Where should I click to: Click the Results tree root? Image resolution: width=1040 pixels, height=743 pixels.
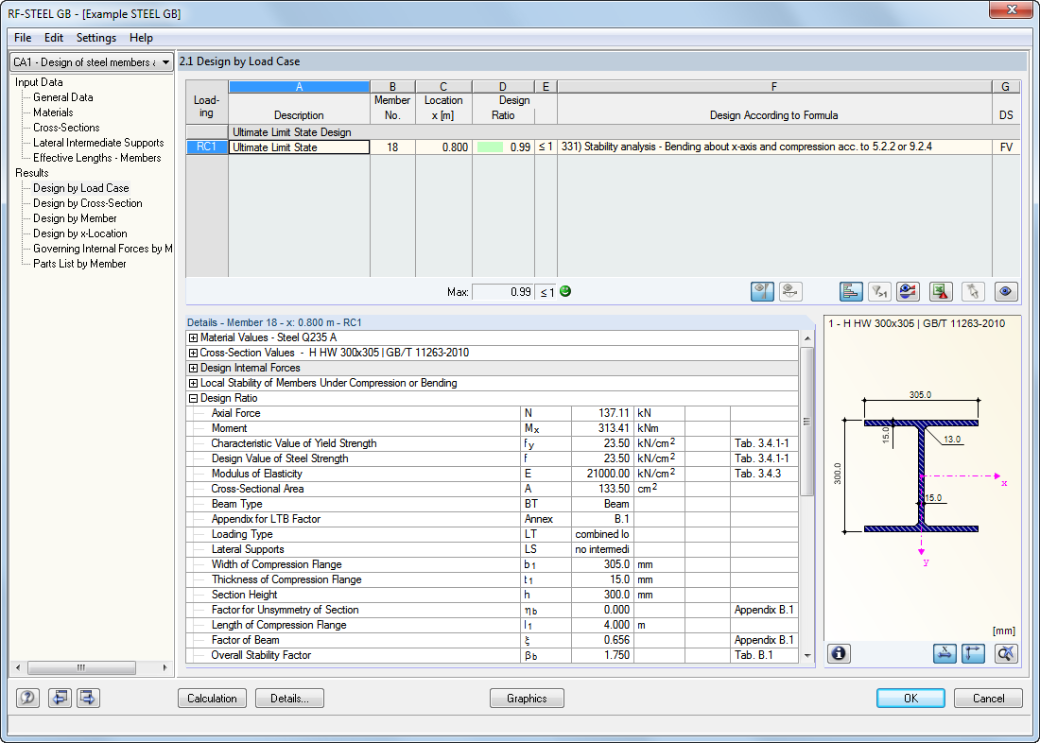[32, 173]
